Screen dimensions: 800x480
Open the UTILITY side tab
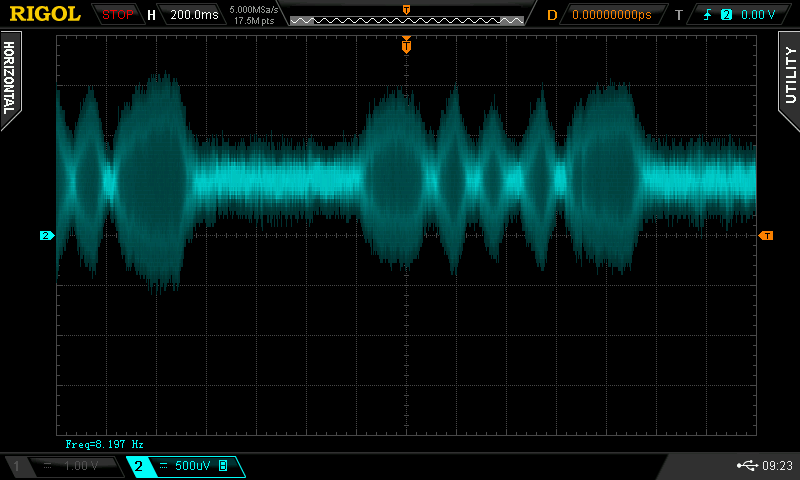(789, 79)
